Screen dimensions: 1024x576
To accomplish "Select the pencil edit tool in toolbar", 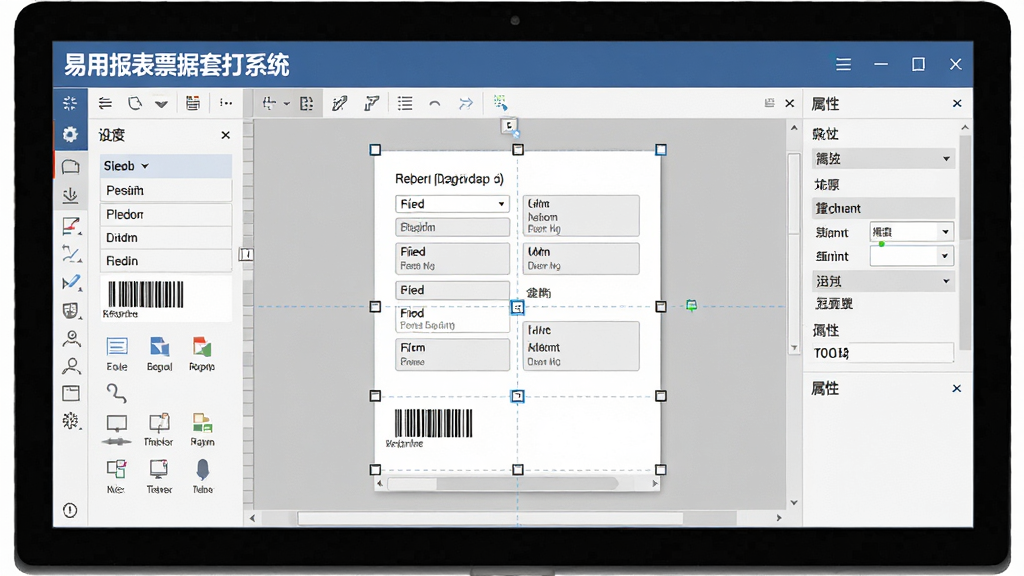I will 340,103.
